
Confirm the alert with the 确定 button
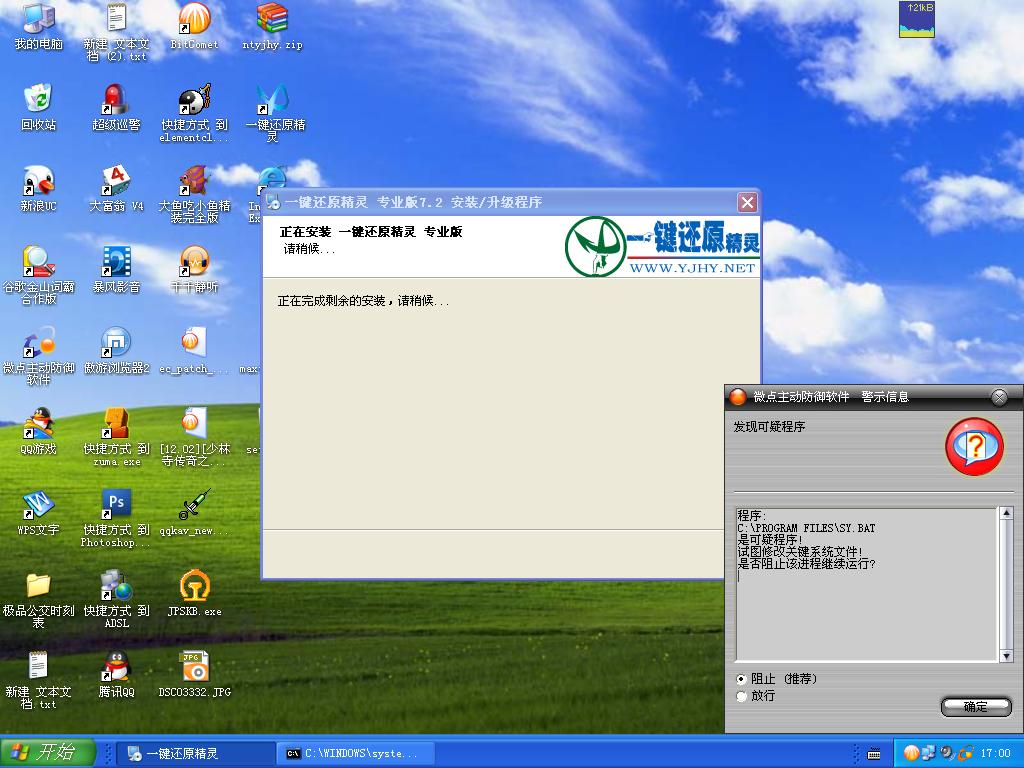976,706
